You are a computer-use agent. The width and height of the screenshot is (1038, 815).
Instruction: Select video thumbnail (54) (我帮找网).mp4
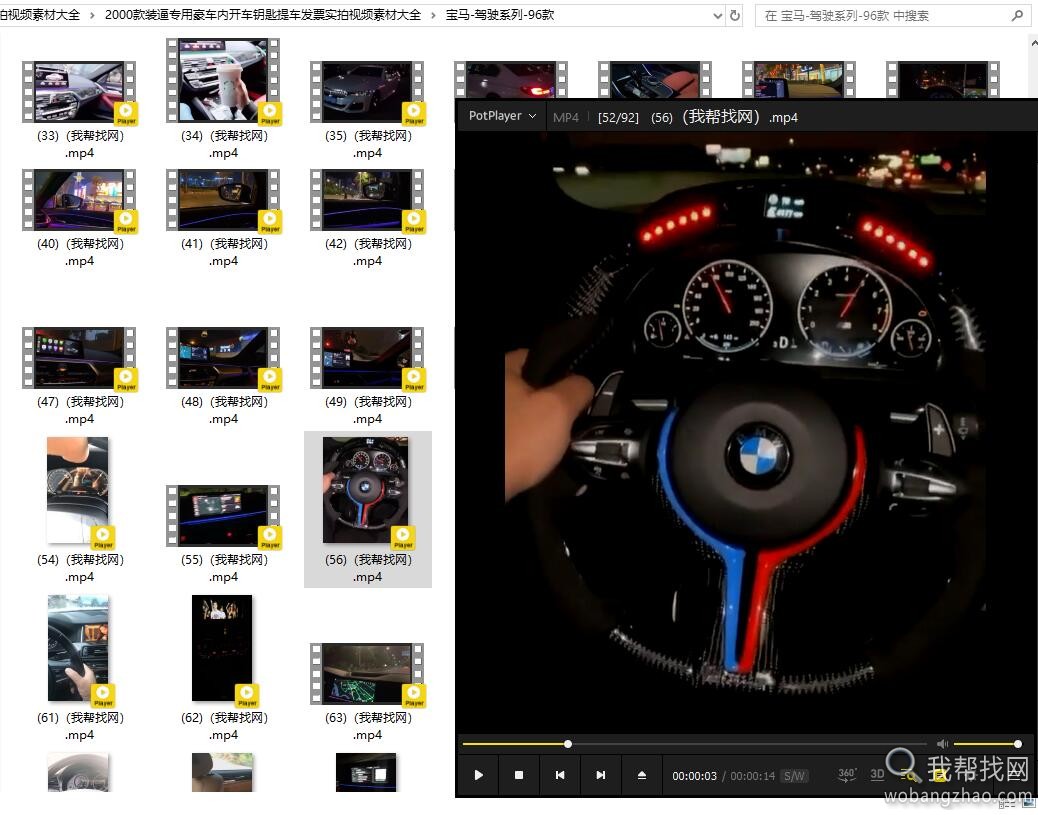point(78,491)
